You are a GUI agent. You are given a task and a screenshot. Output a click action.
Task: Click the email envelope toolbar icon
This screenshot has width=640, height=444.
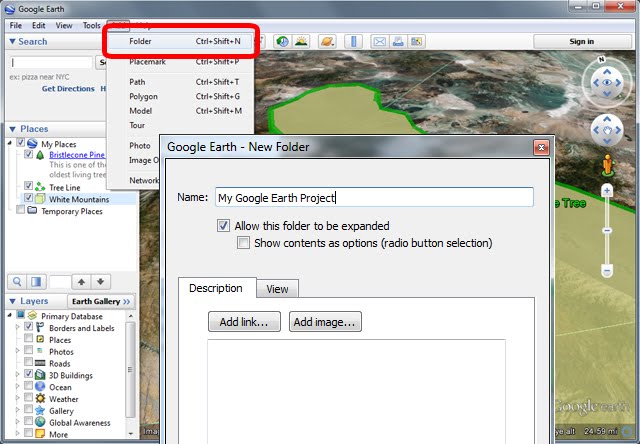[x=380, y=41]
